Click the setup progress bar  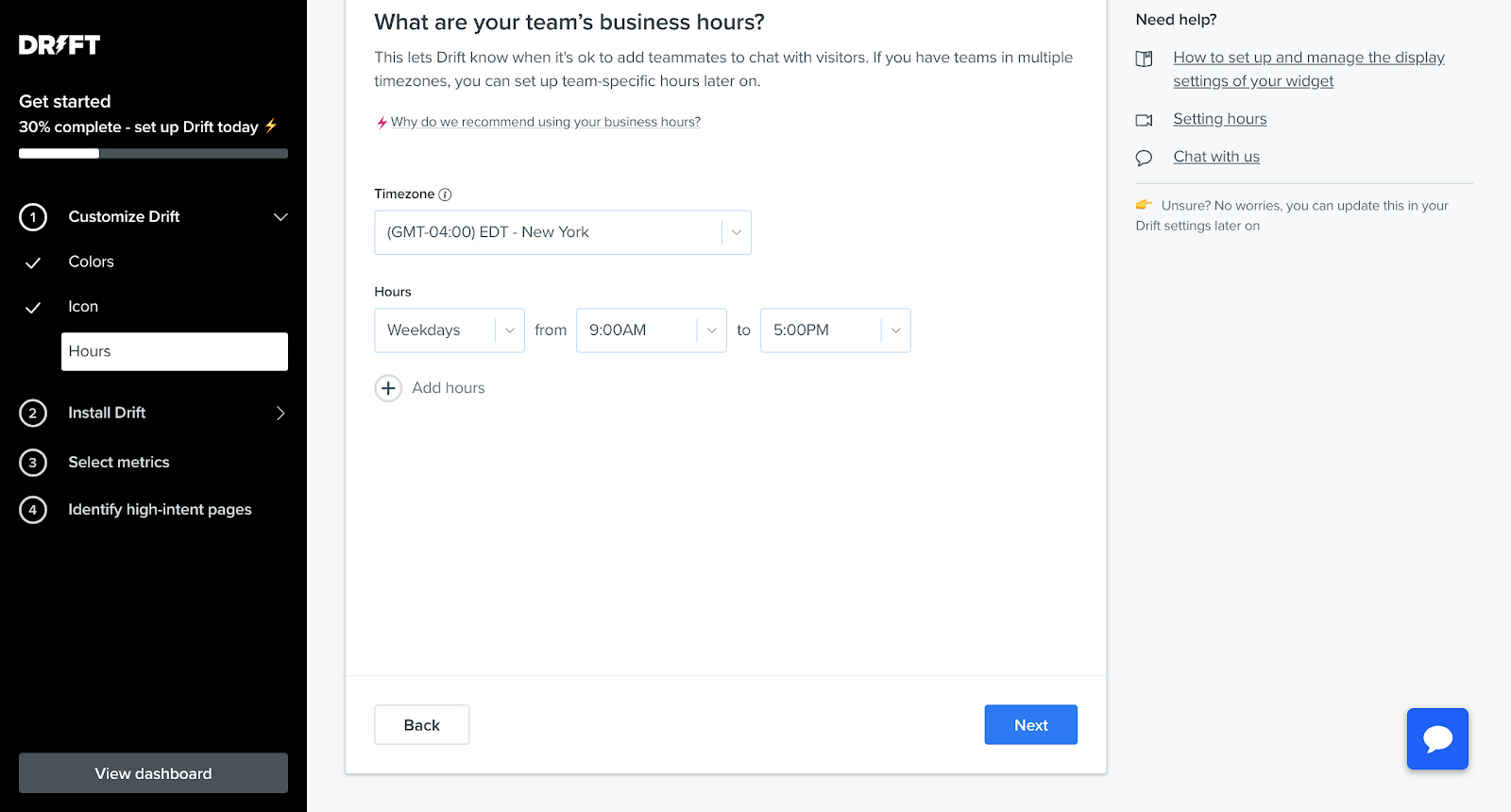click(x=153, y=153)
